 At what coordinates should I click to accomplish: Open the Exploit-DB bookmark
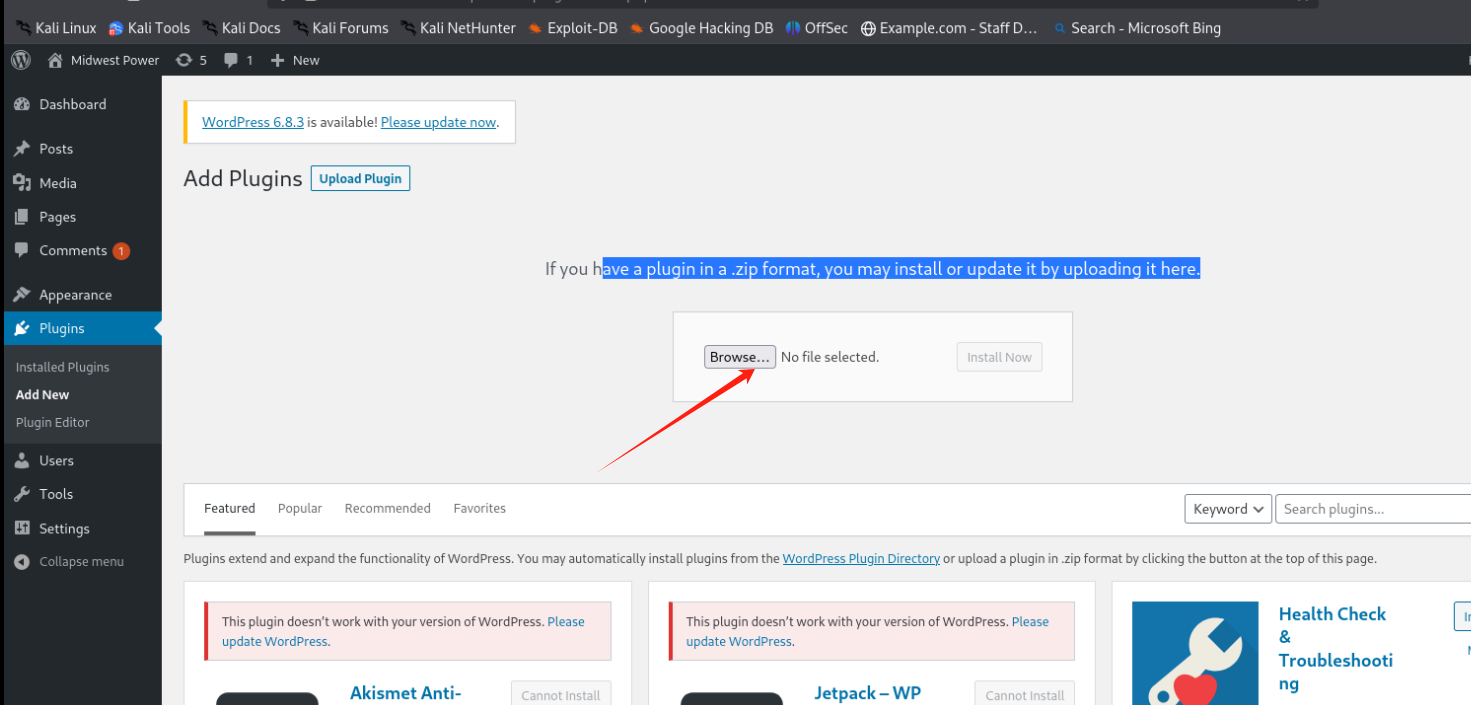[573, 28]
